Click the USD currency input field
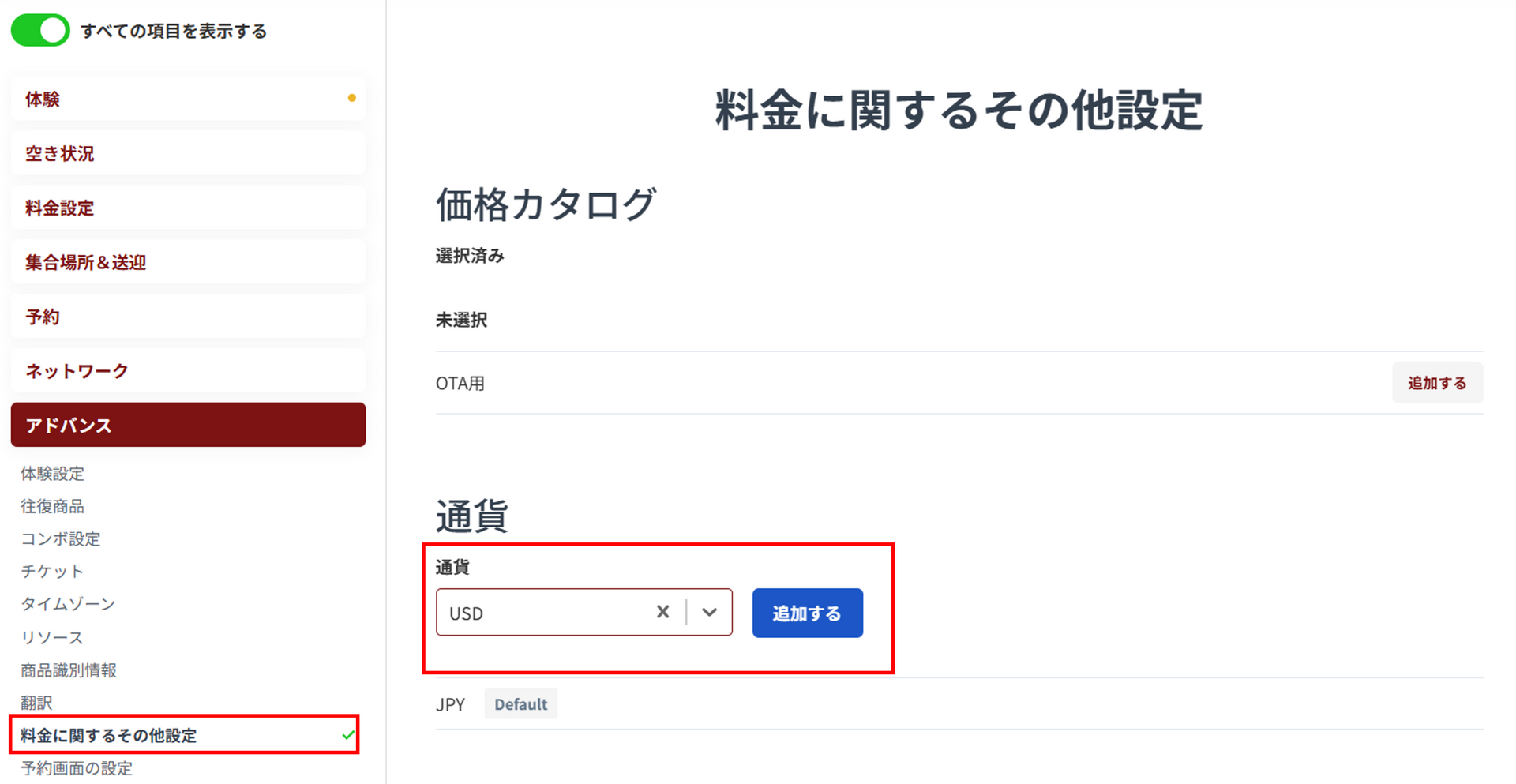The height and width of the screenshot is (784, 1516). click(545, 613)
